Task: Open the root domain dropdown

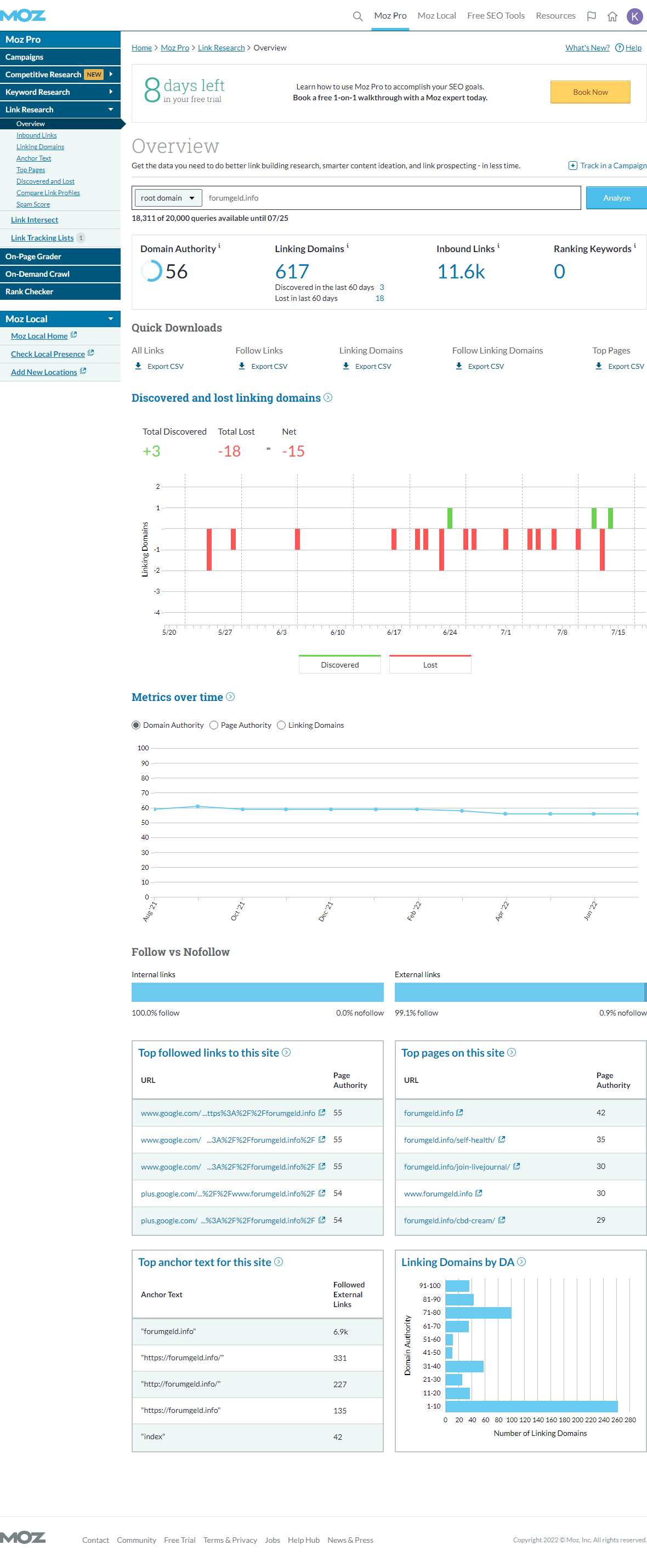Action: (x=168, y=198)
